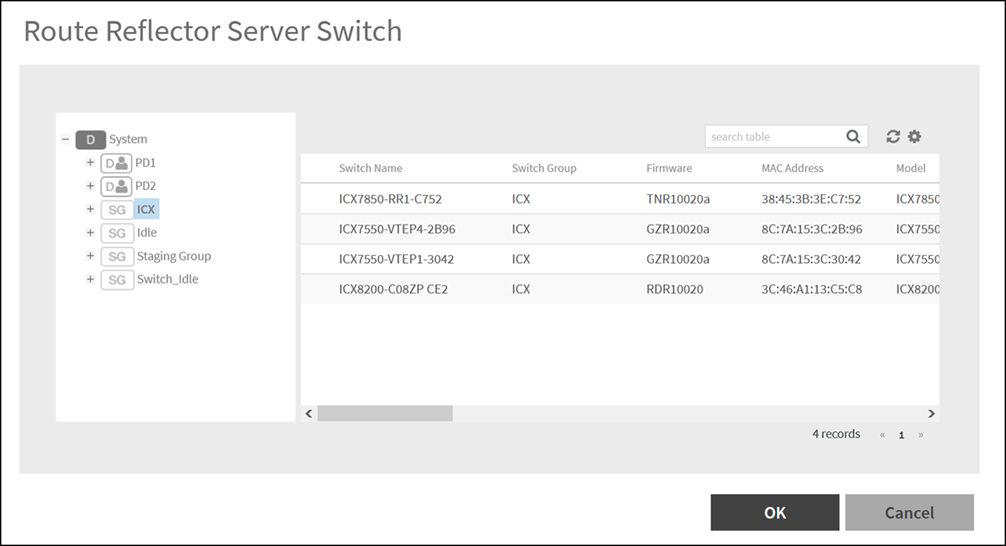Expand the Staging Group node

coord(90,255)
